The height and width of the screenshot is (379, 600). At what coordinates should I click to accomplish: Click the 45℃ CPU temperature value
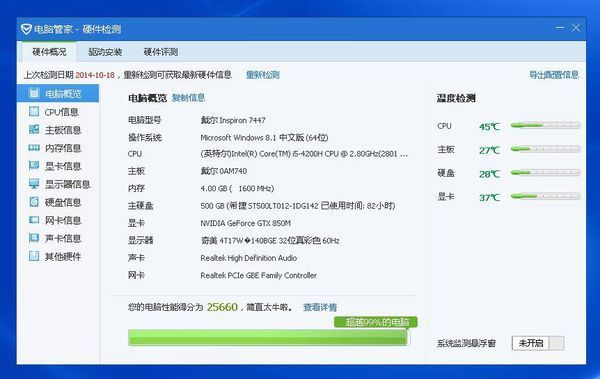(x=489, y=126)
